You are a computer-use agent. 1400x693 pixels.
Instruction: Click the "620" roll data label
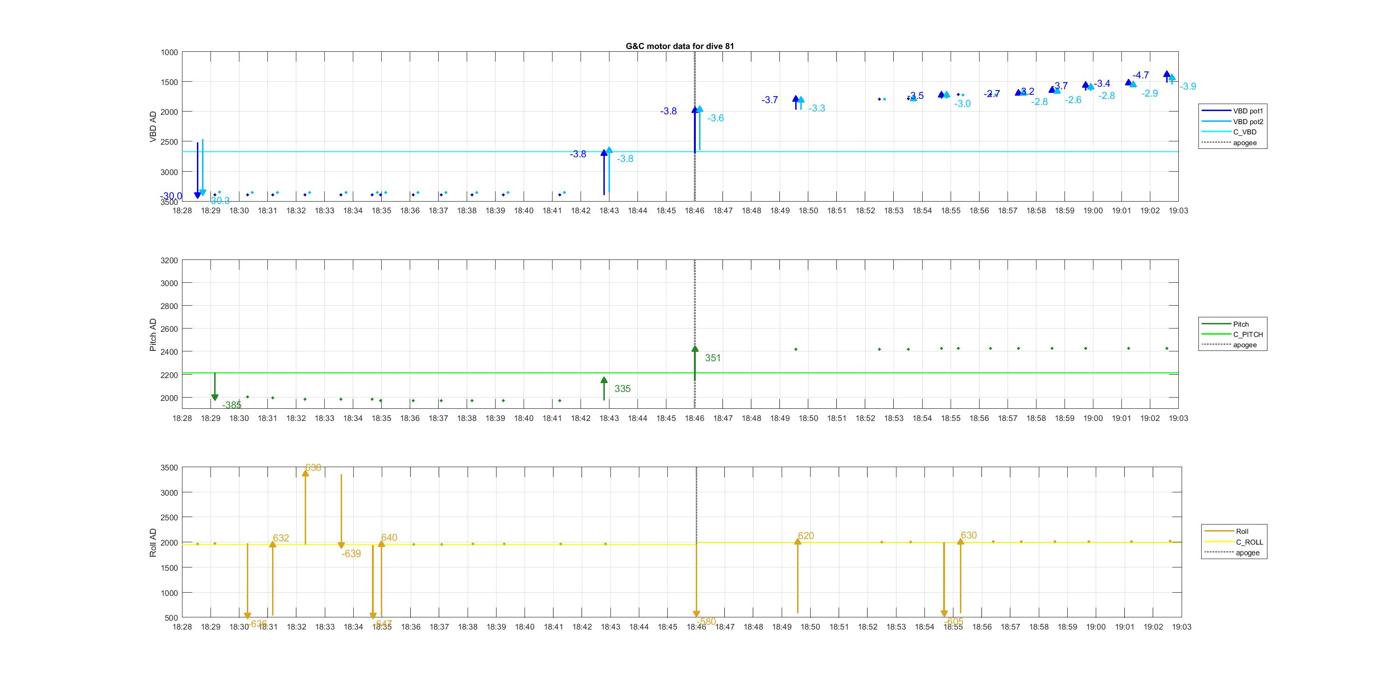click(x=806, y=536)
